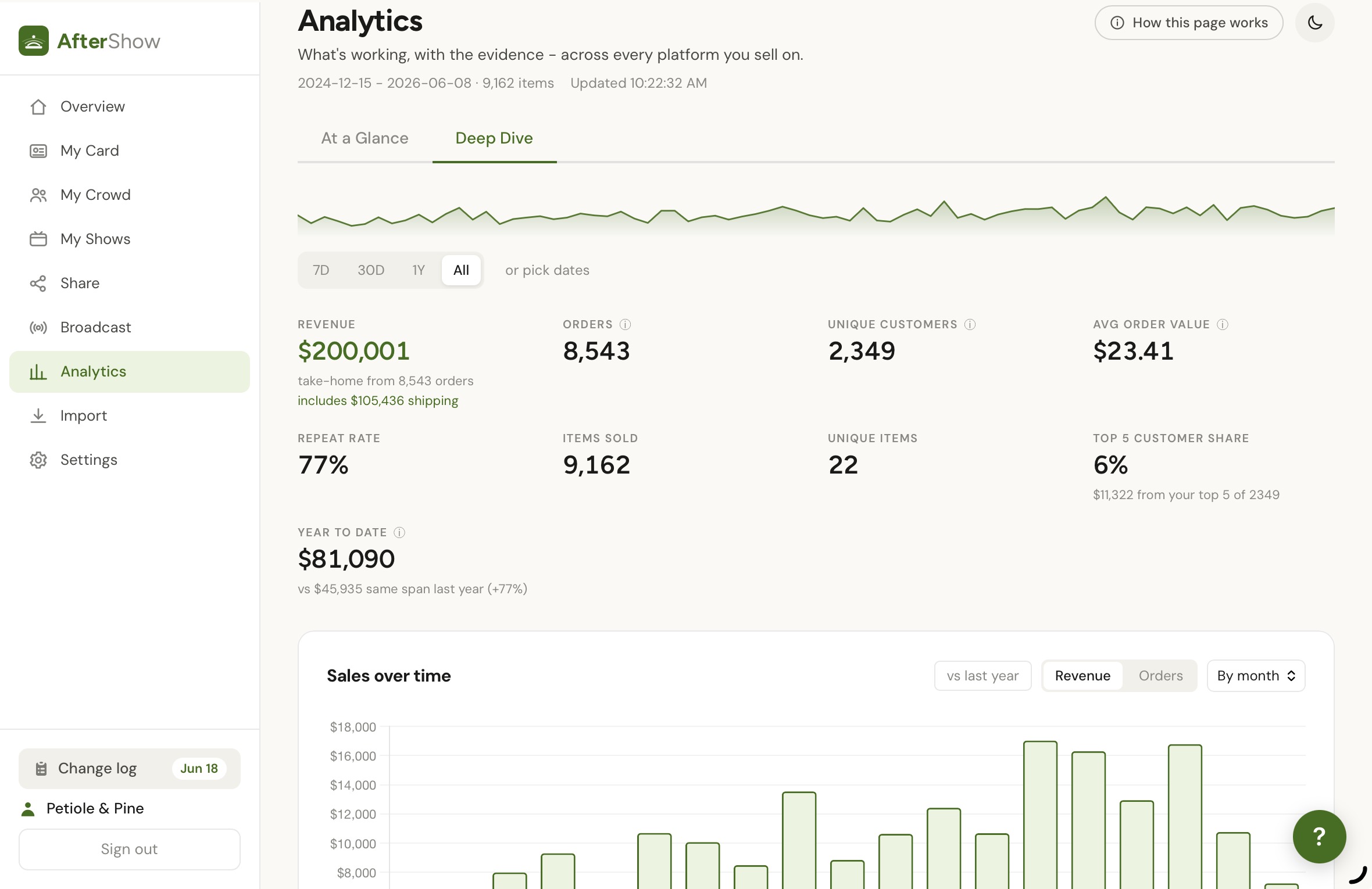Click the Share nodes icon
The width and height of the screenshot is (1372, 889).
[38, 284]
